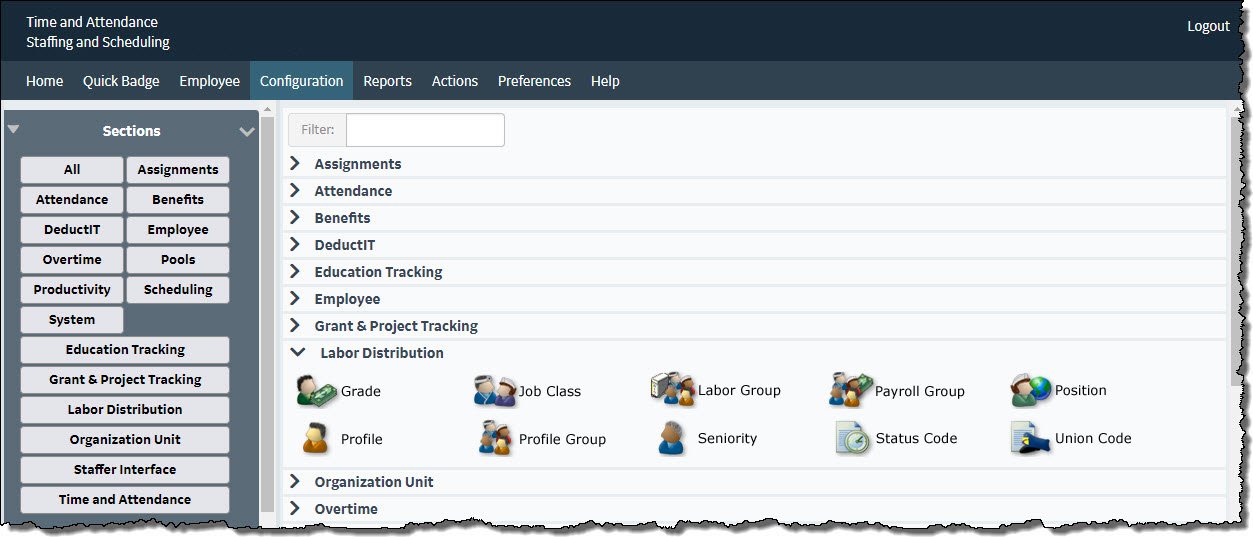Open the Job Class icon
The image size is (1253, 537).
tap(494, 391)
